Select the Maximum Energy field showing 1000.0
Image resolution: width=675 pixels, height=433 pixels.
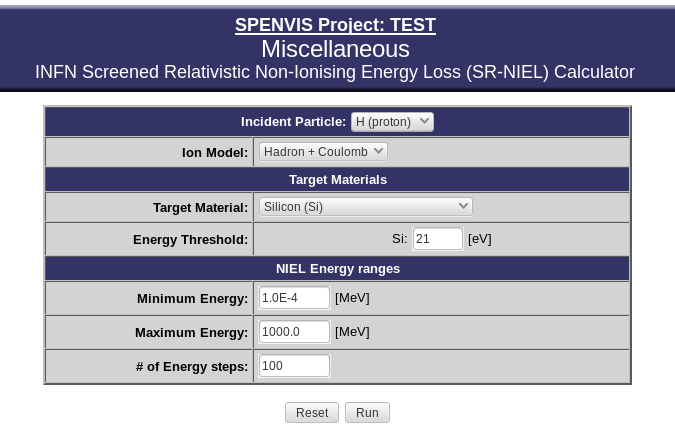point(294,332)
